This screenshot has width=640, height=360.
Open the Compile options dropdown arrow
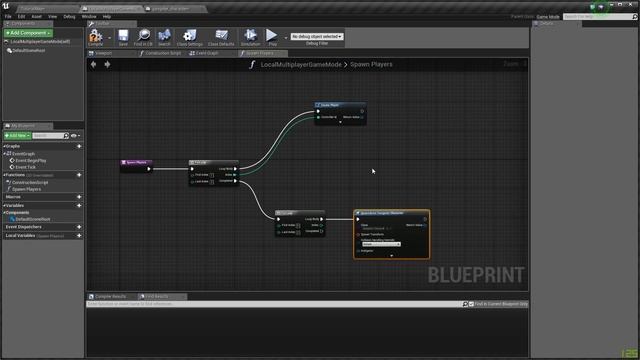(109, 38)
